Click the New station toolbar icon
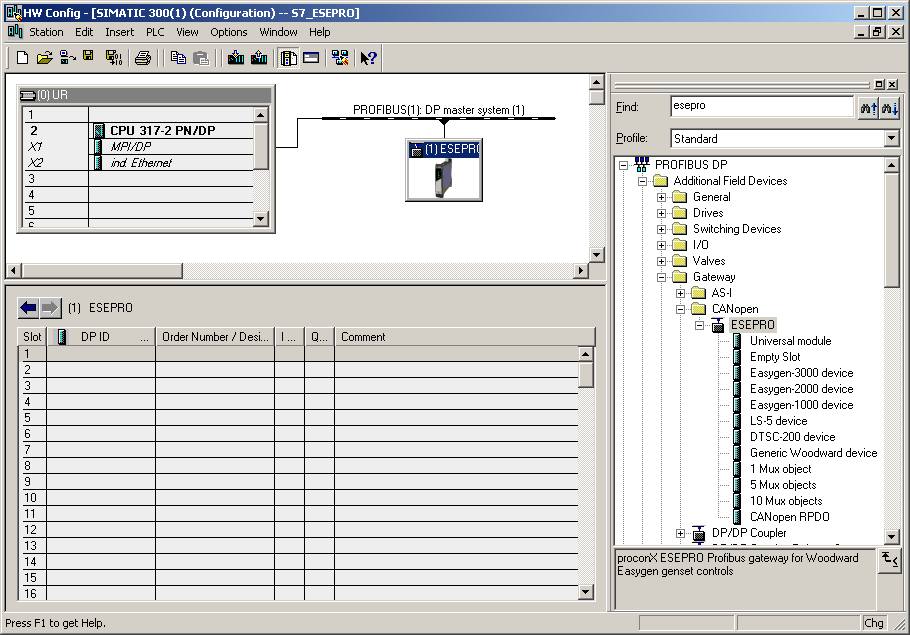 pyautogui.click(x=22, y=57)
